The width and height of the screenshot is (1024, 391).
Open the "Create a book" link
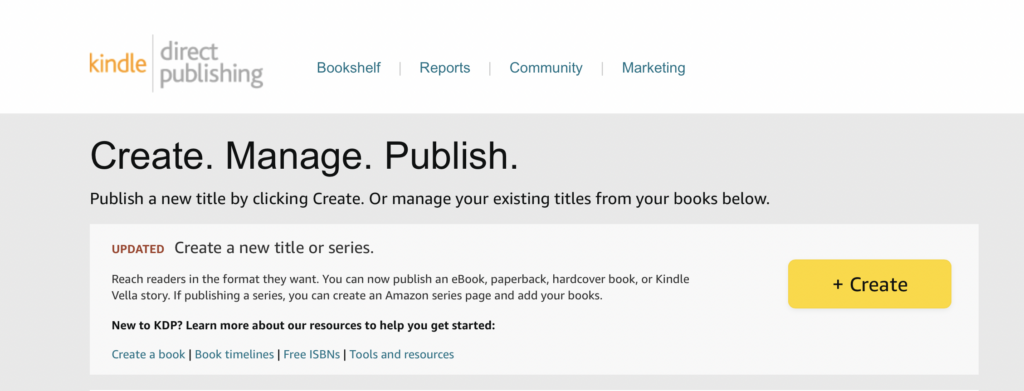(148, 354)
